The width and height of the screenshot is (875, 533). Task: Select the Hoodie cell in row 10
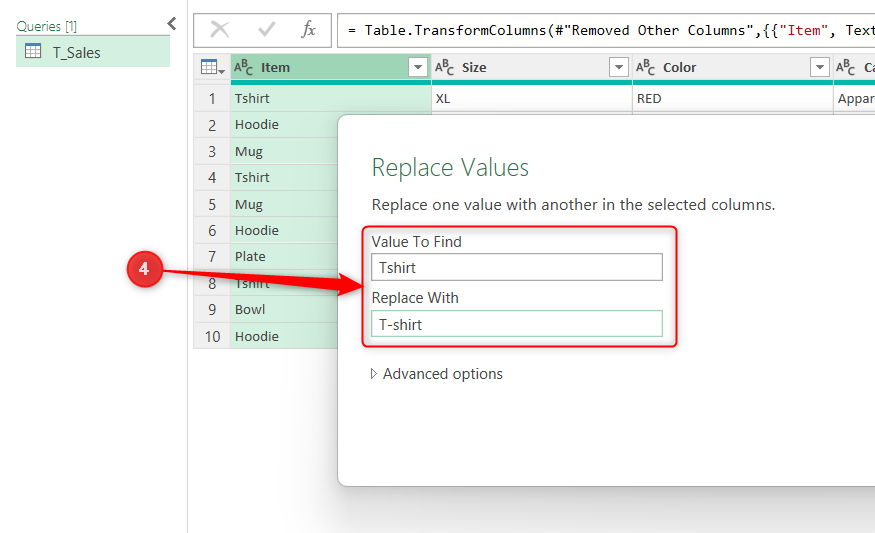coord(285,337)
